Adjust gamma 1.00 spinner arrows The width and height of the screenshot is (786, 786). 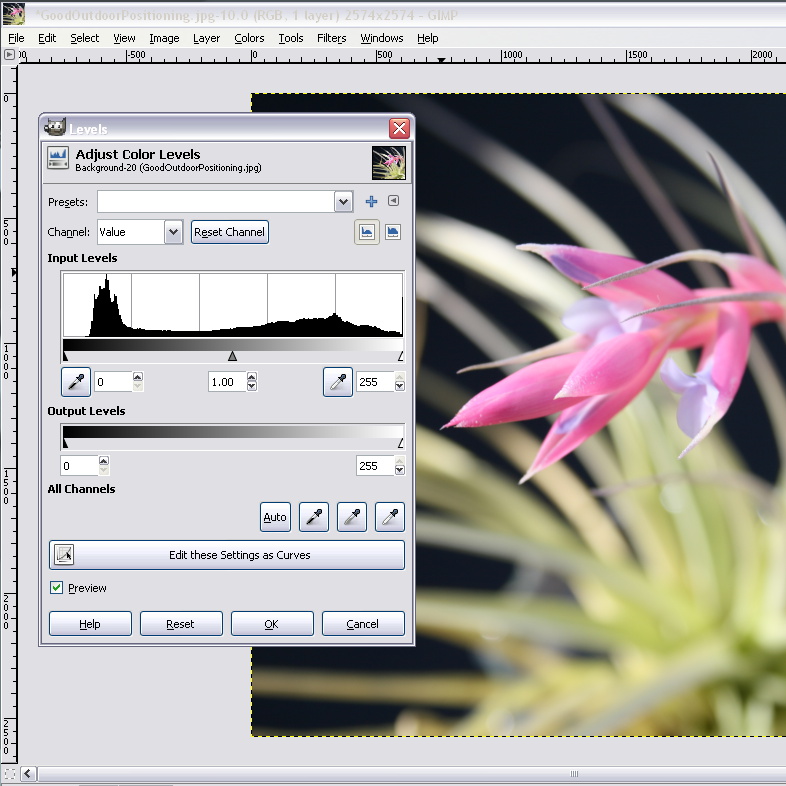(252, 381)
